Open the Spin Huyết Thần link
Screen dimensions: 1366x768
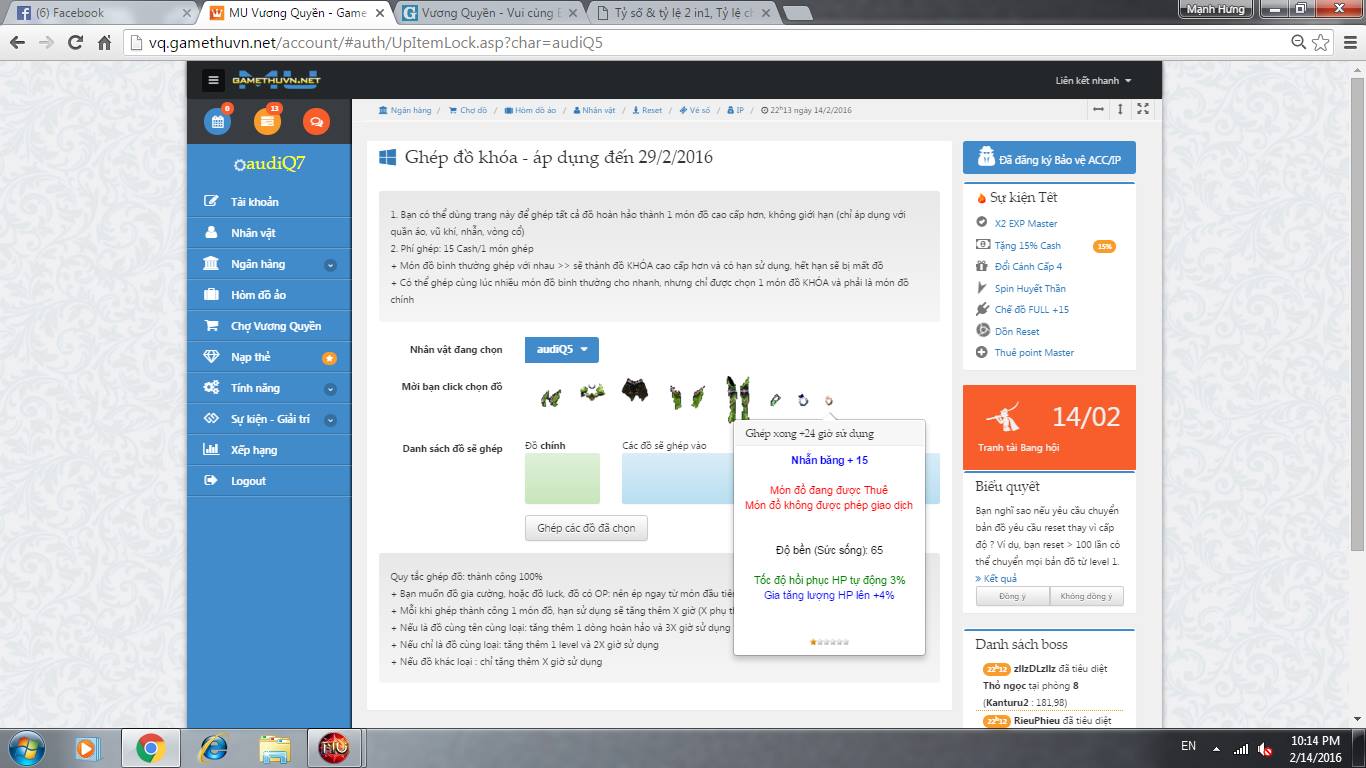click(1030, 289)
